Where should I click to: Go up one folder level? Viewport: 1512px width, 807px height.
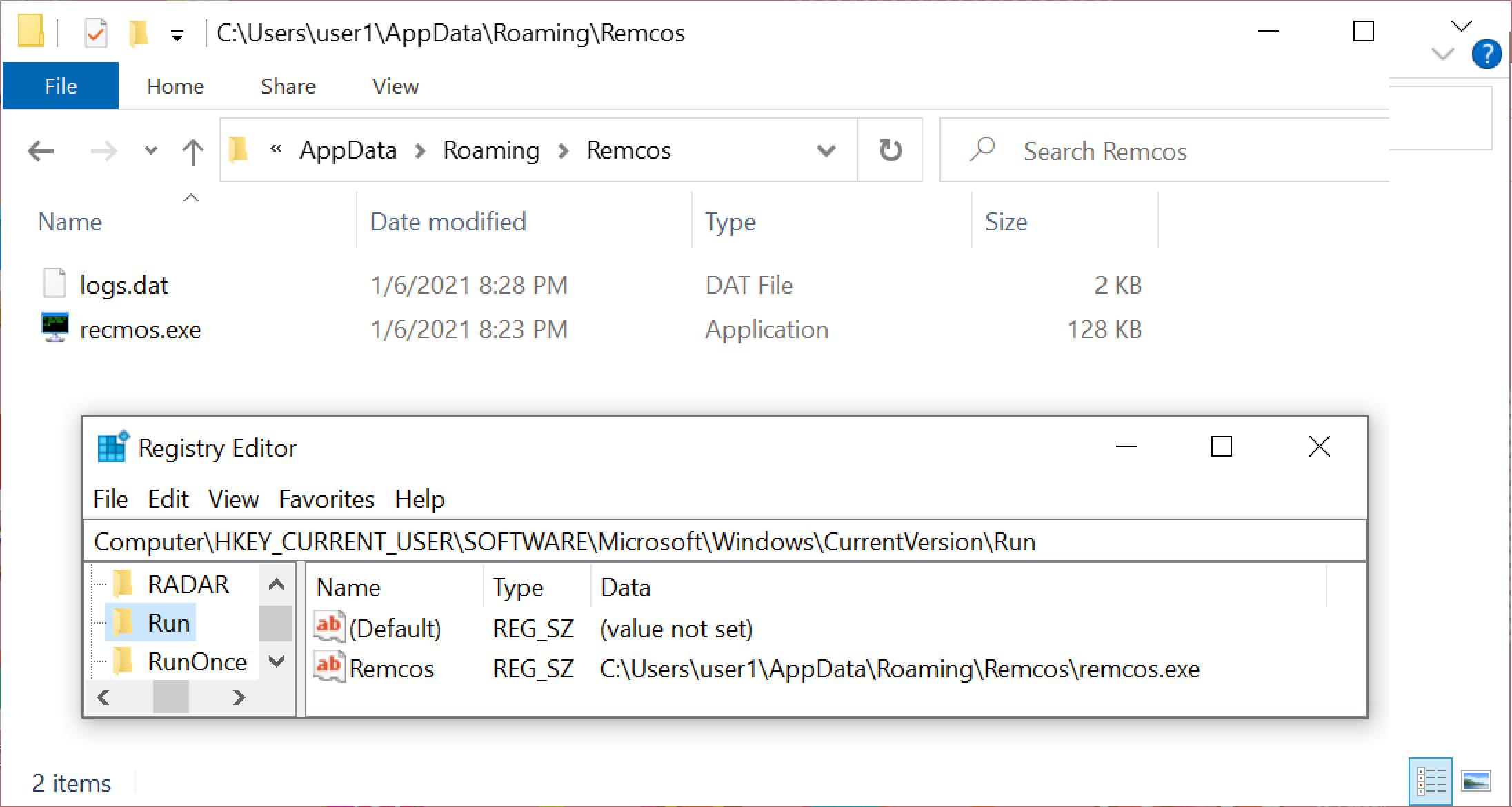coord(192,152)
